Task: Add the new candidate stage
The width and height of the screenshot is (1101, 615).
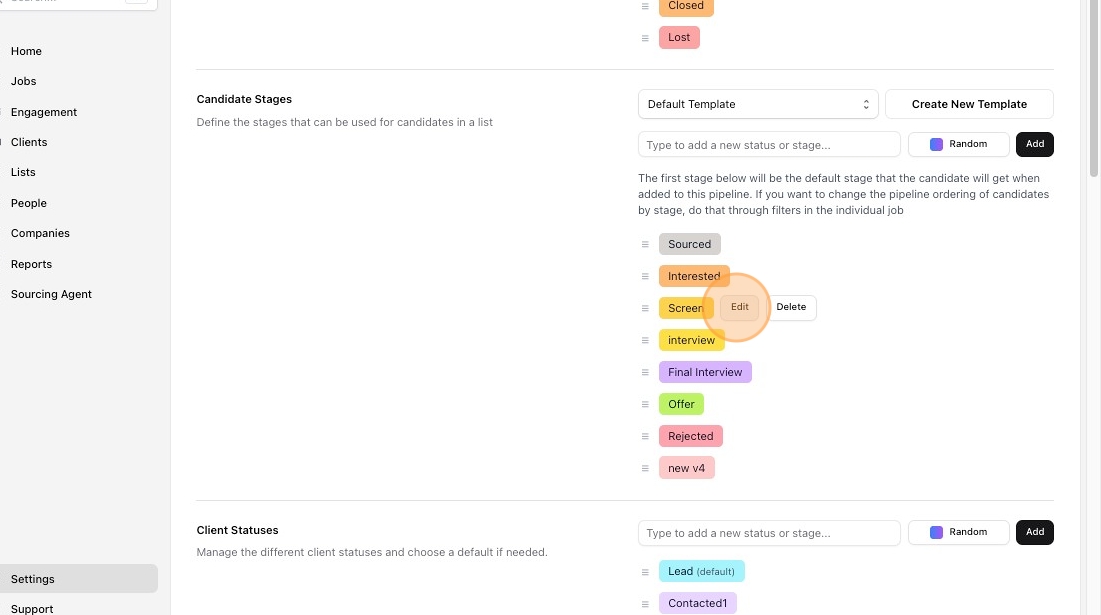Action: pyautogui.click(x=1034, y=144)
